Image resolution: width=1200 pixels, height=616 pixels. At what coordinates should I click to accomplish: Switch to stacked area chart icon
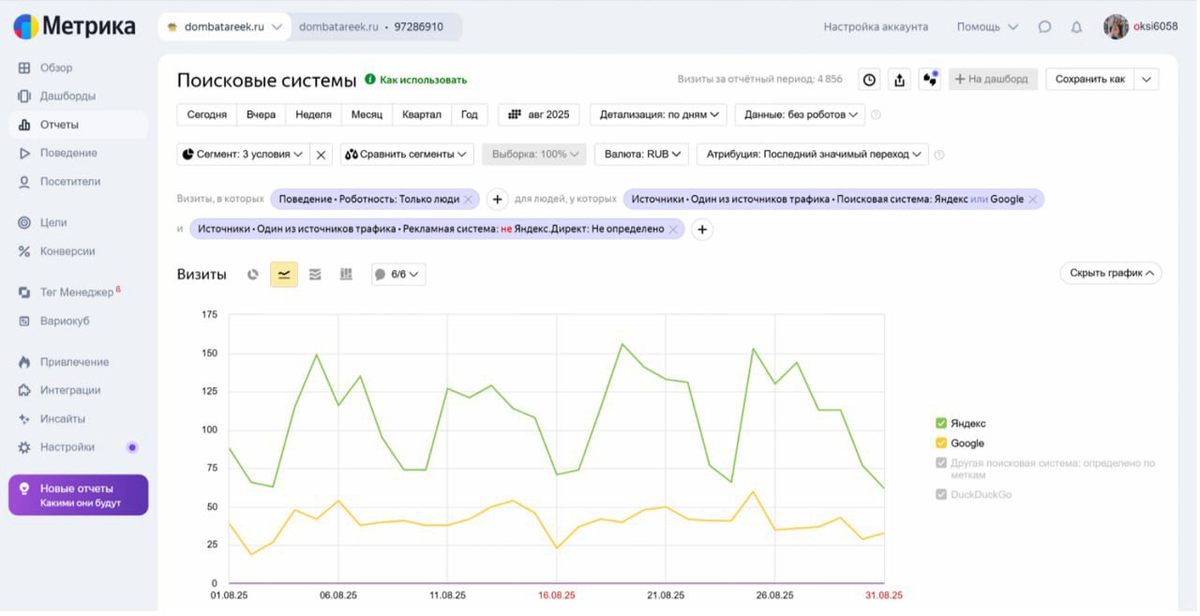pos(315,274)
